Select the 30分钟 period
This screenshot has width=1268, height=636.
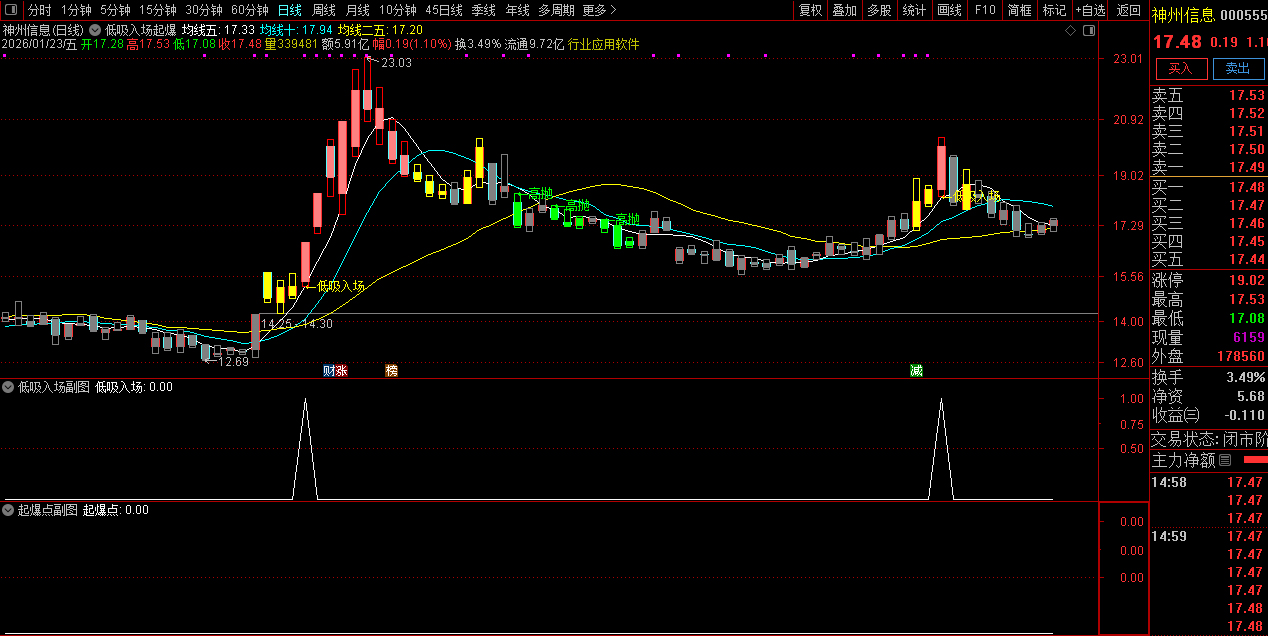tap(204, 10)
